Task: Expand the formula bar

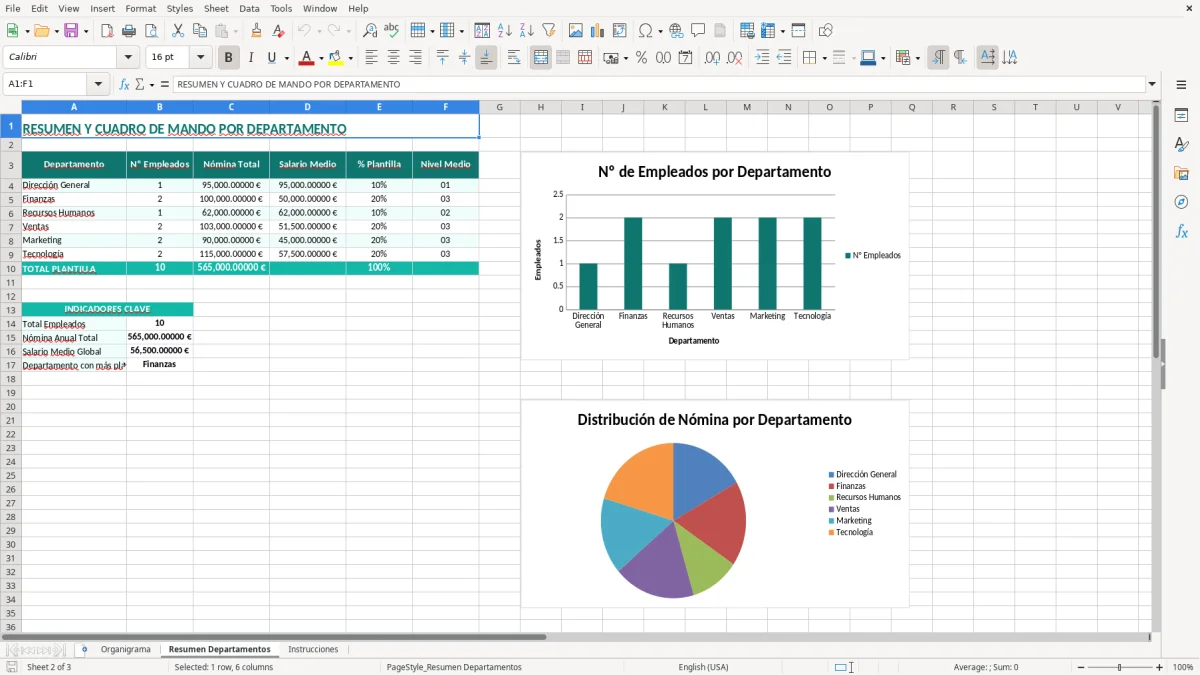Action: pyautogui.click(x=1152, y=85)
